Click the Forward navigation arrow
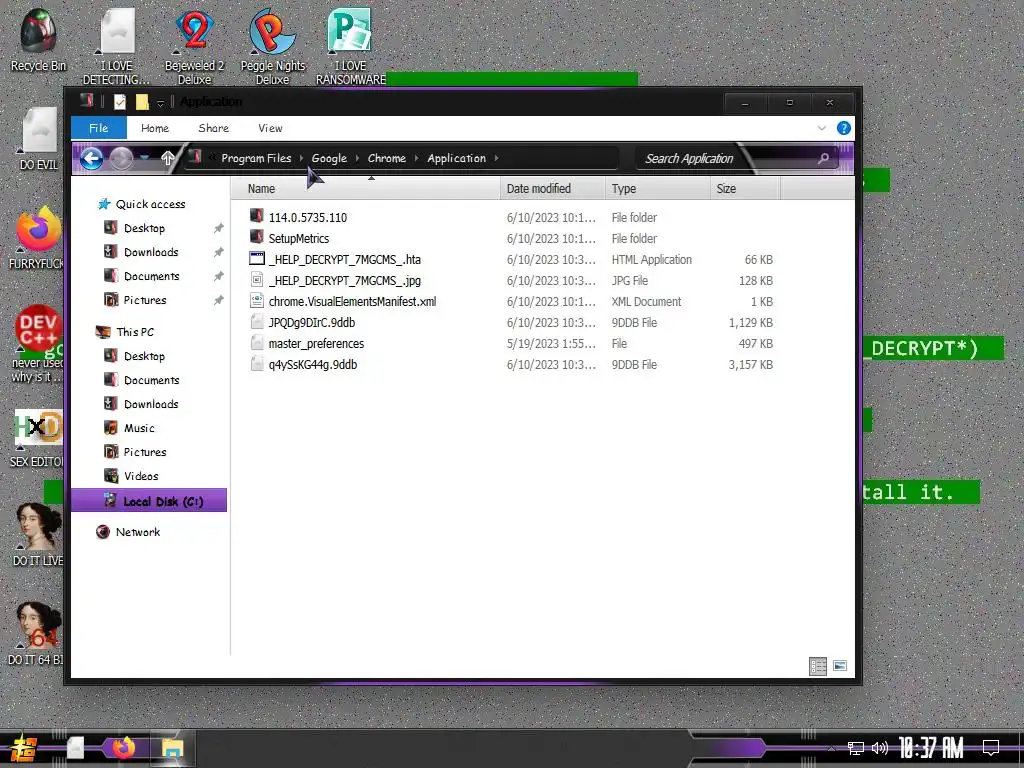1024x768 pixels. (x=121, y=158)
